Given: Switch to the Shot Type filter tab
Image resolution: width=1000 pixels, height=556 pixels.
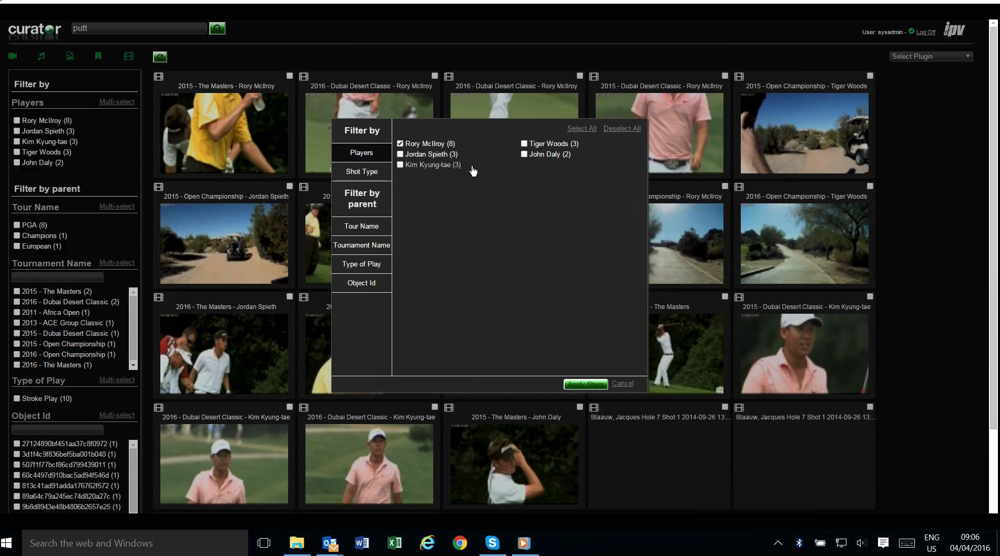Looking at the screenshot, I should [x=361, y=172].
